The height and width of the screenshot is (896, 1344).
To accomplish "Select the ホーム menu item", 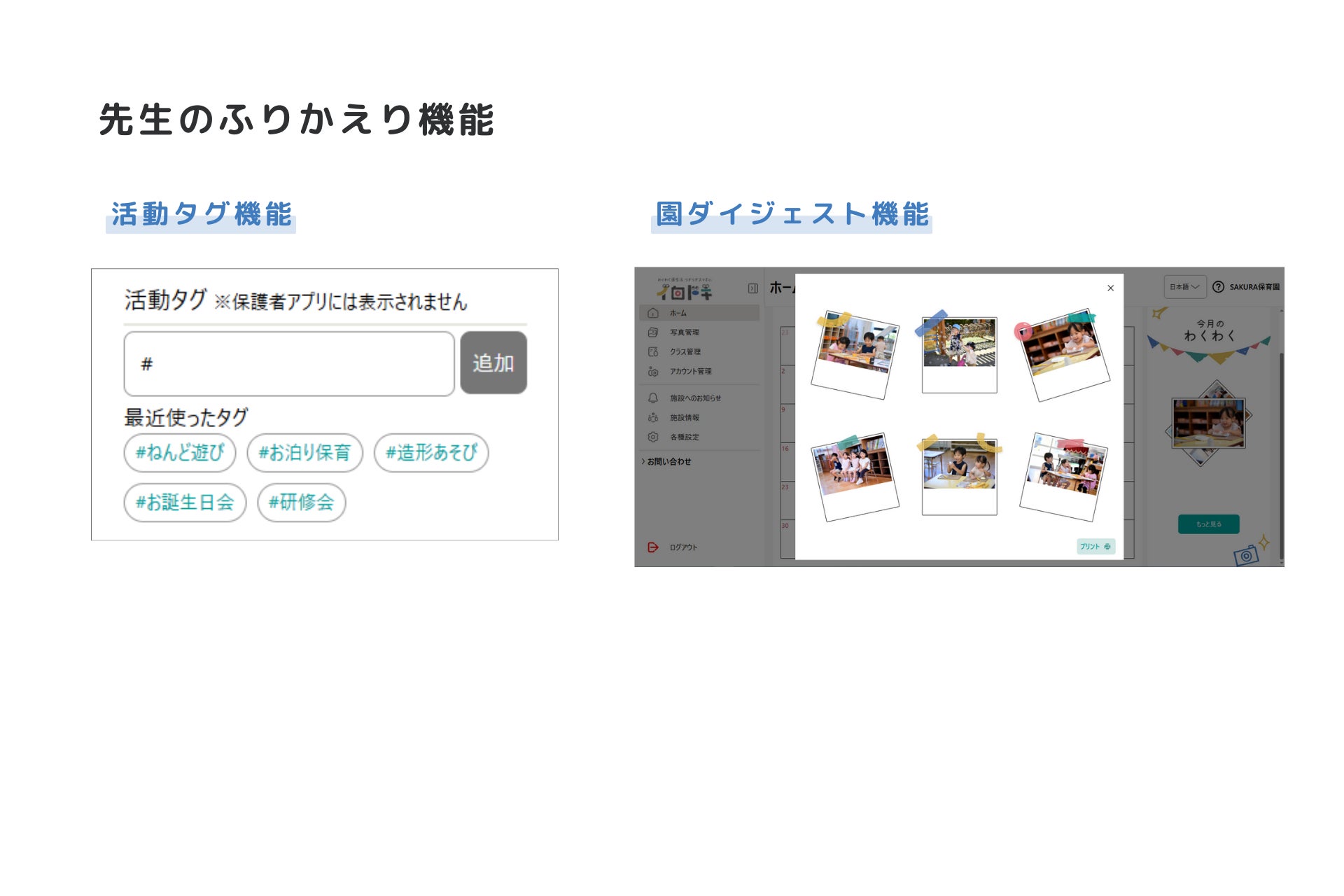I will pos(678,313).
